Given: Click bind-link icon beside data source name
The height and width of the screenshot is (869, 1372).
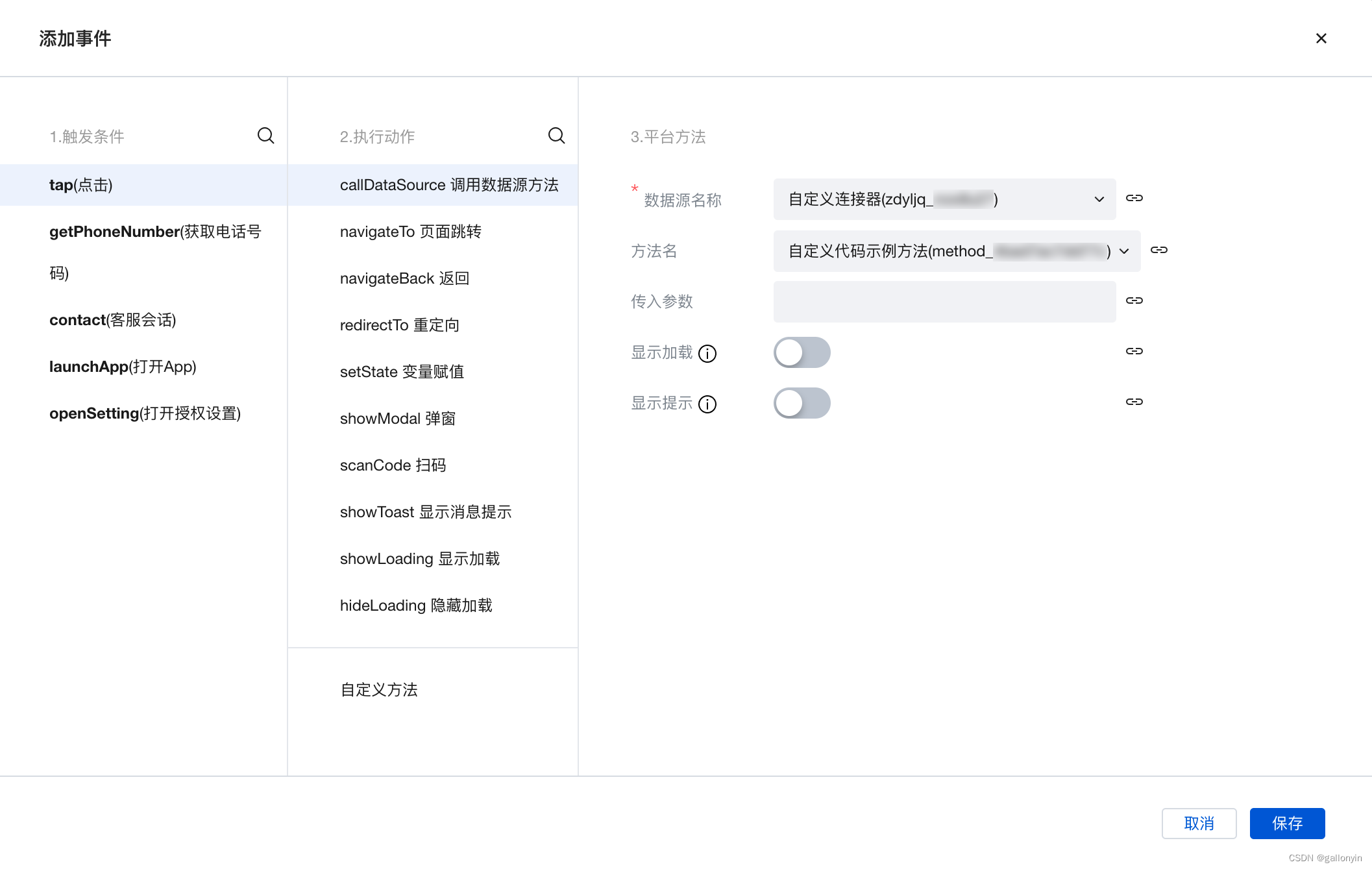Looking at the screenshot, I should (x=1134, y=199).
